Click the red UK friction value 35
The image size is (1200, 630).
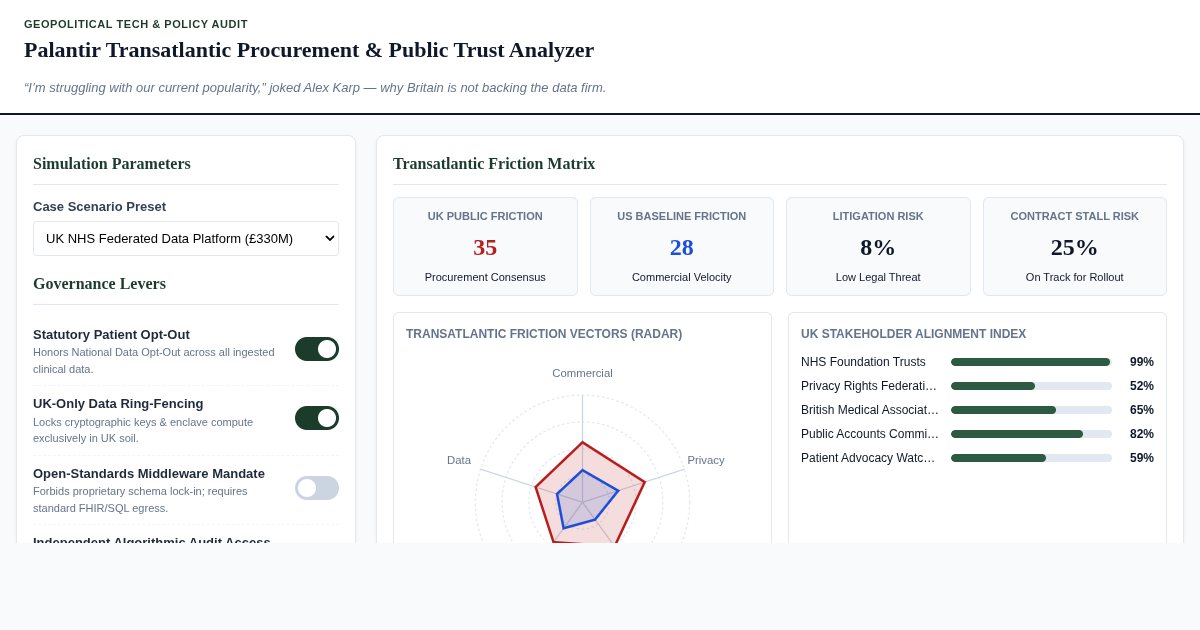point(485,247)
